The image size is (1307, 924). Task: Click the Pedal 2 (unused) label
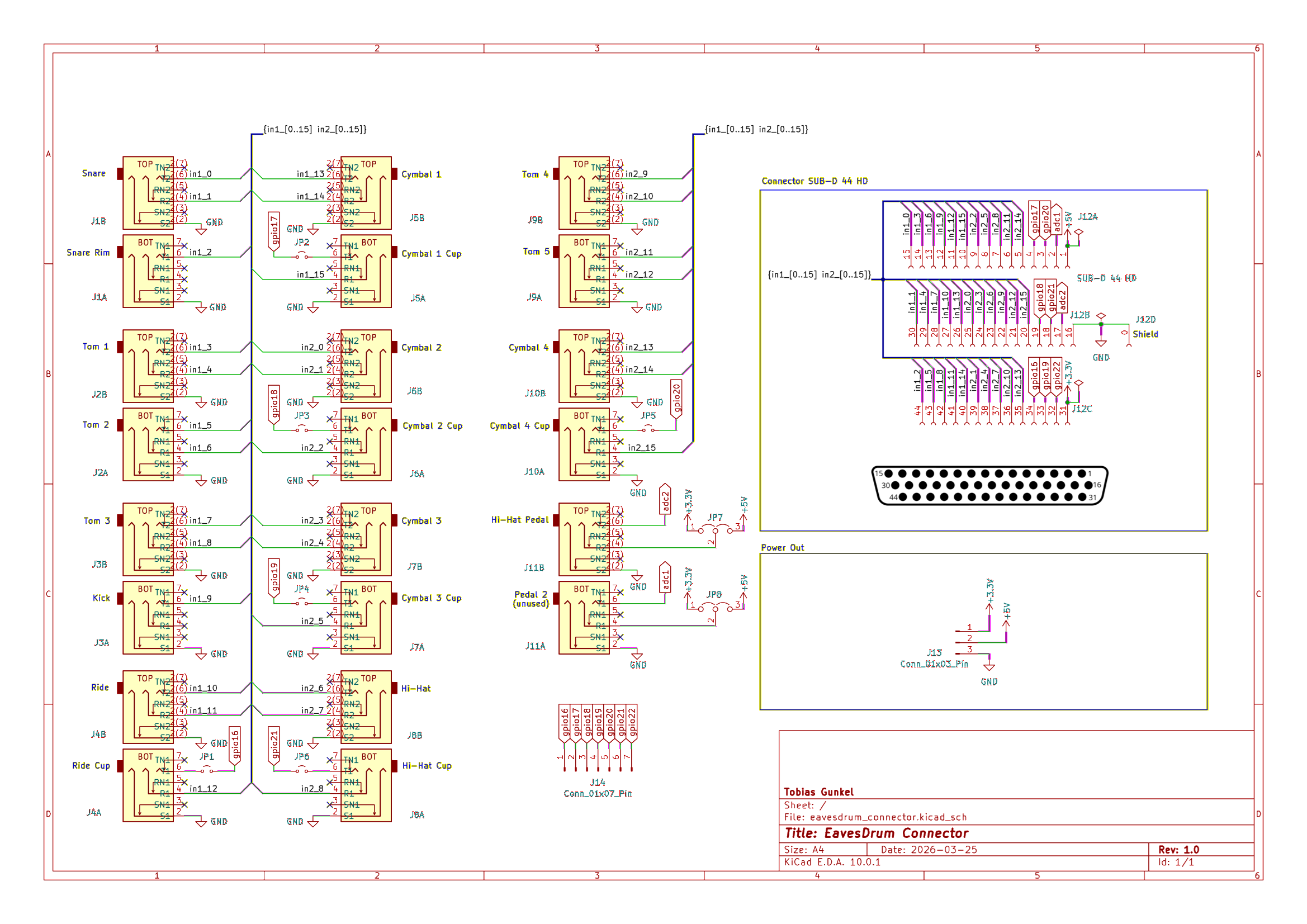pyautogui.click(x=531, y=599)
